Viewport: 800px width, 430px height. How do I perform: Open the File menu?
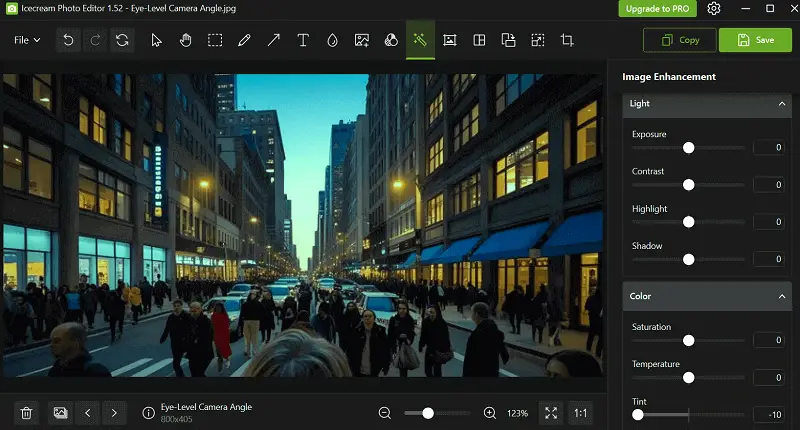pos(27,40)
